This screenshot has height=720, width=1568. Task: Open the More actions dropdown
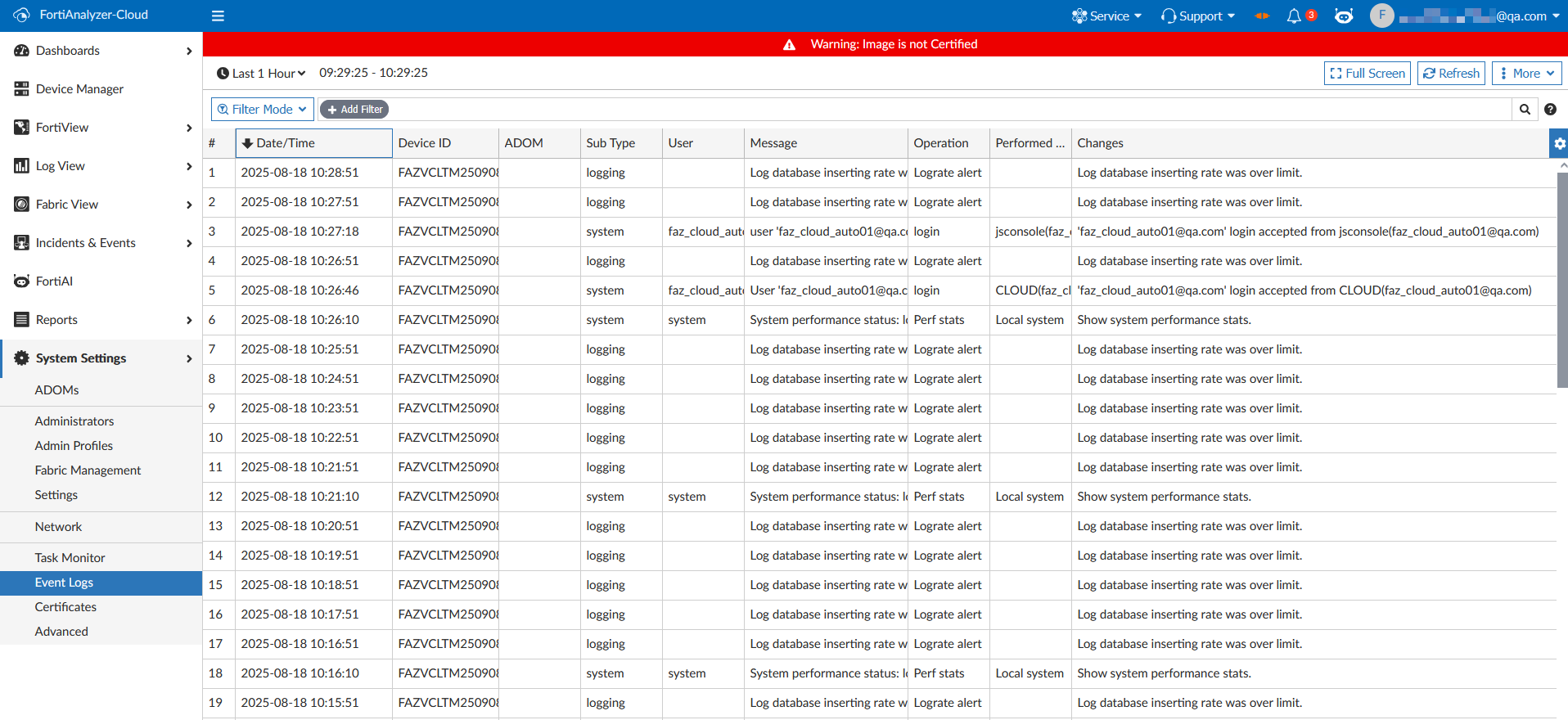coord(1526,74)
